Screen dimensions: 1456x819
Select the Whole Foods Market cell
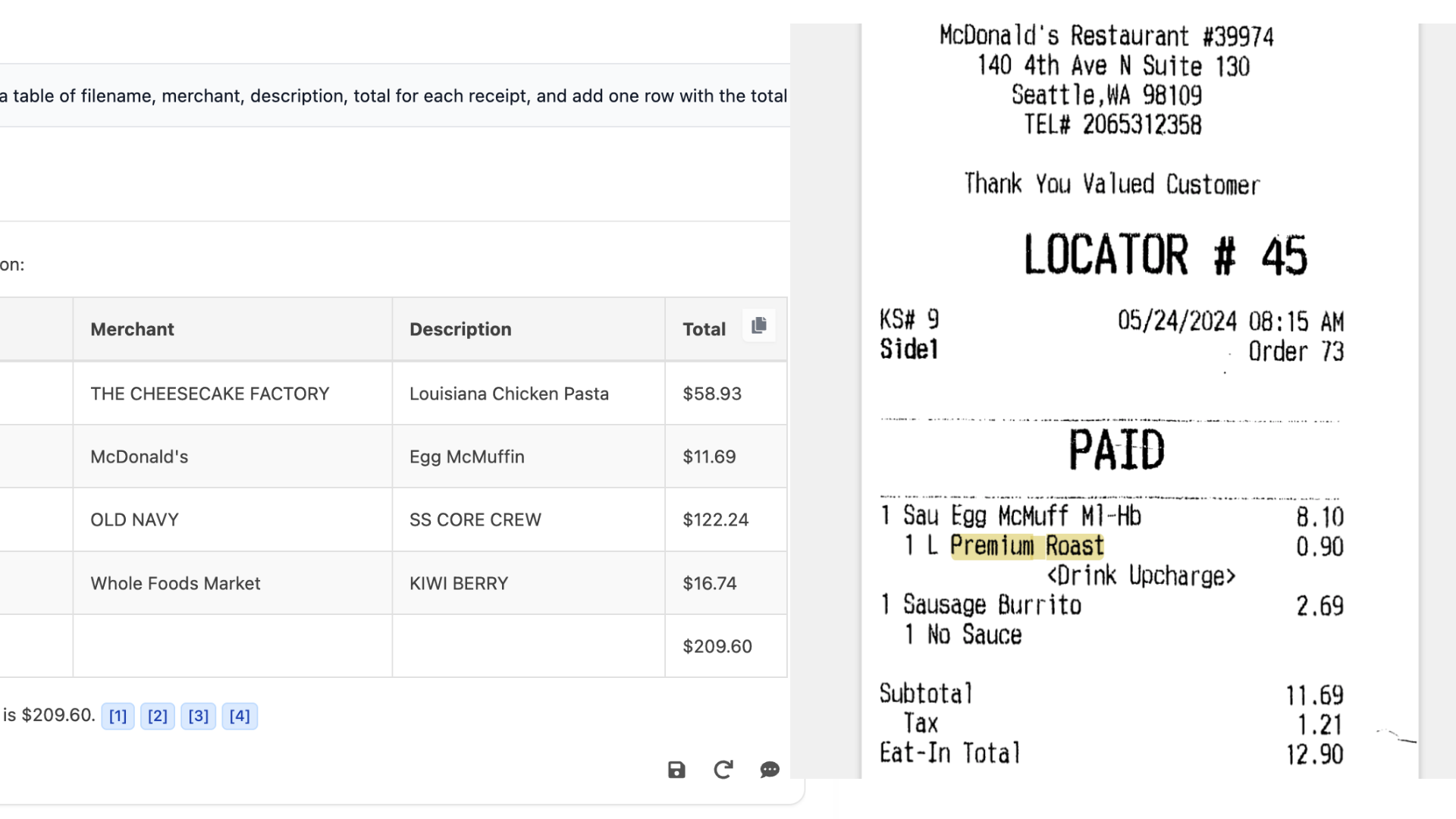tap(175, 583)
